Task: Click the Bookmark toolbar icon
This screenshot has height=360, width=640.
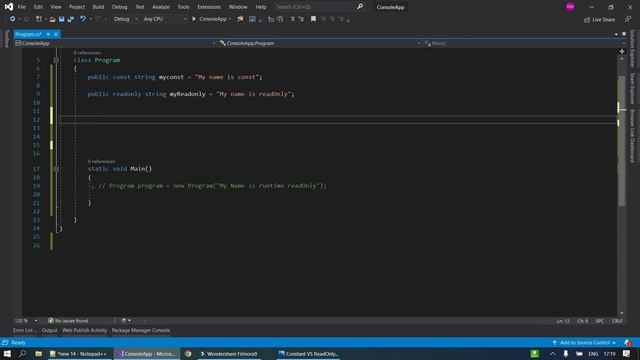Action: click(x=313, y=19)
